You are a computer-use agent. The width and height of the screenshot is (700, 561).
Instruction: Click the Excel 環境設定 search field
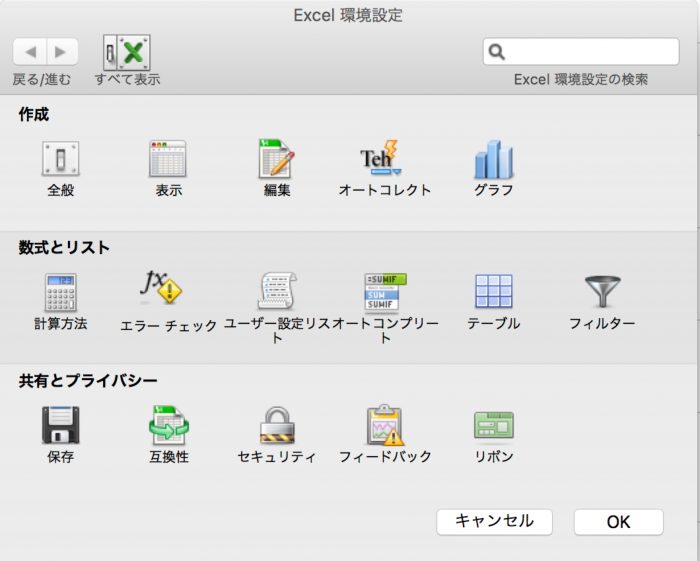click(590, 52)
